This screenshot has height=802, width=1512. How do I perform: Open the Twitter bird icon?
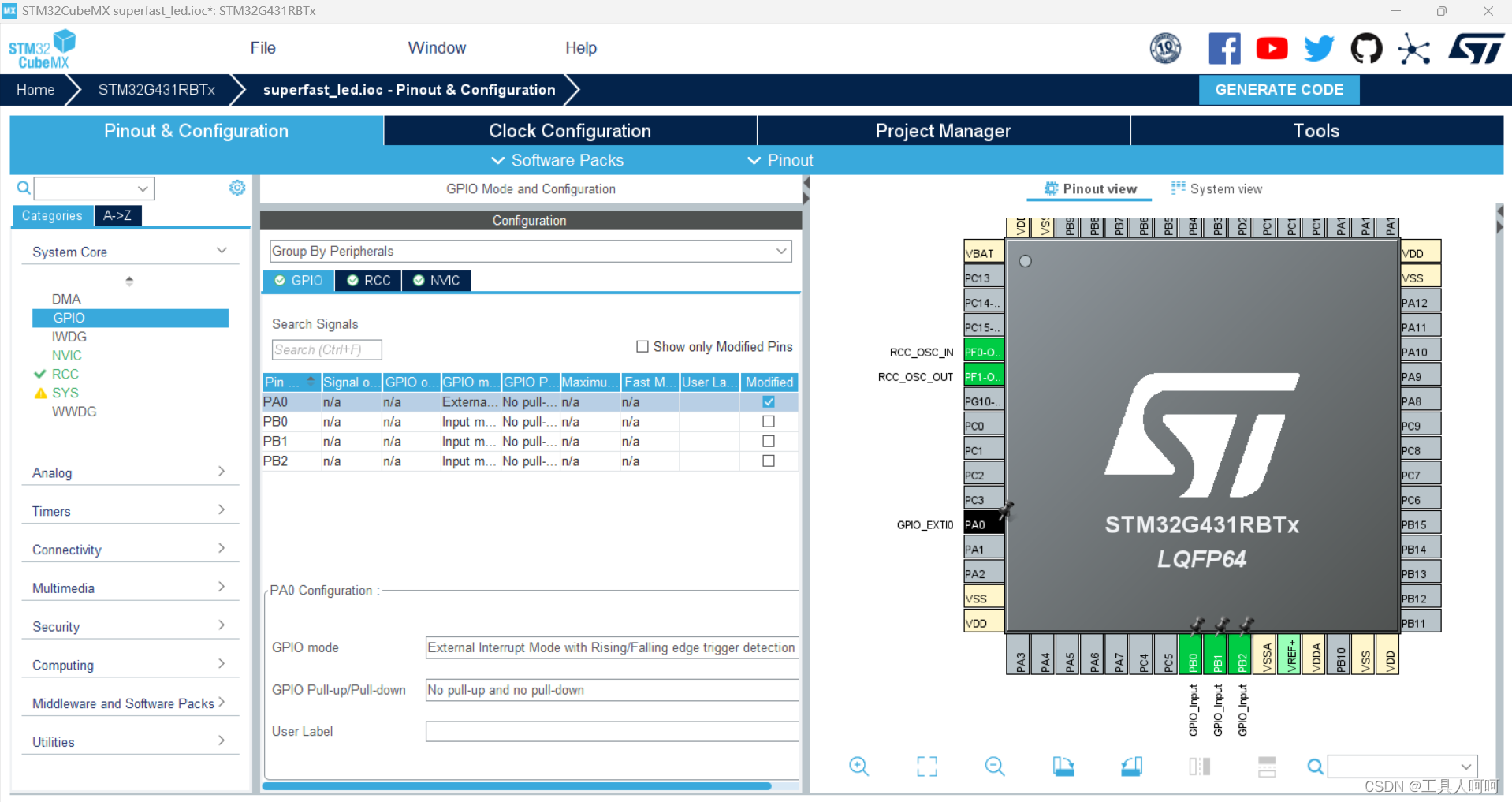[1319, 49]
